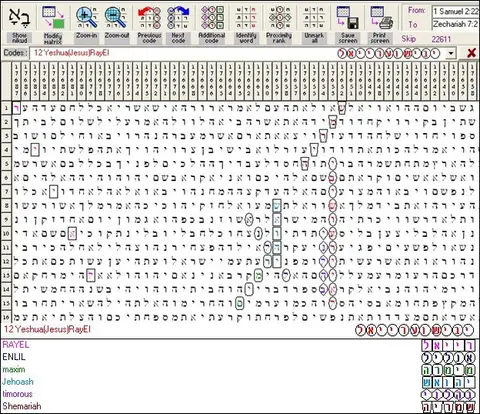Click the Print screen label button
This screenshot has height=414, width=480.
coord(380,38)
